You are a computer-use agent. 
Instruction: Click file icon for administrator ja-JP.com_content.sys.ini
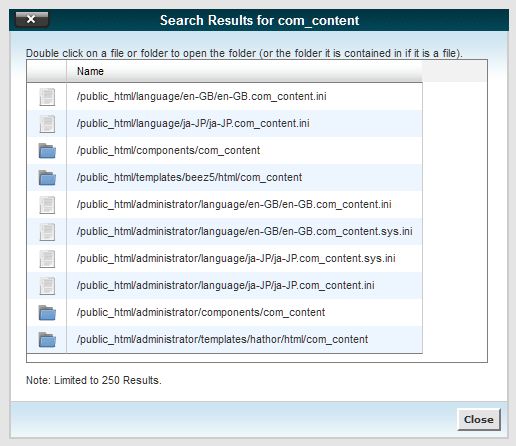tap(47, 259)
